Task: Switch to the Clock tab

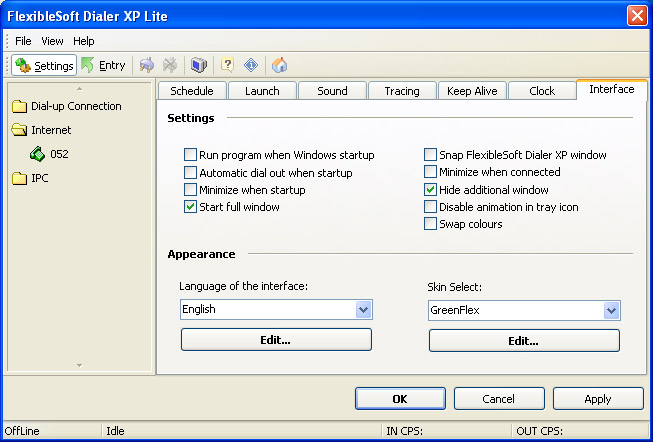Action: (x=542, y=91)
